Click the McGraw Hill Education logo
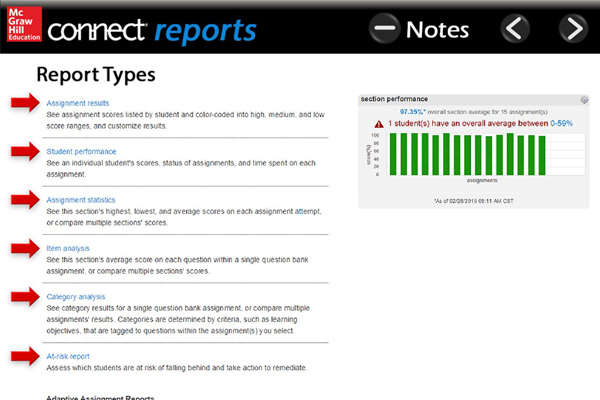The image size is (600, 400). (x=24, y=24)
